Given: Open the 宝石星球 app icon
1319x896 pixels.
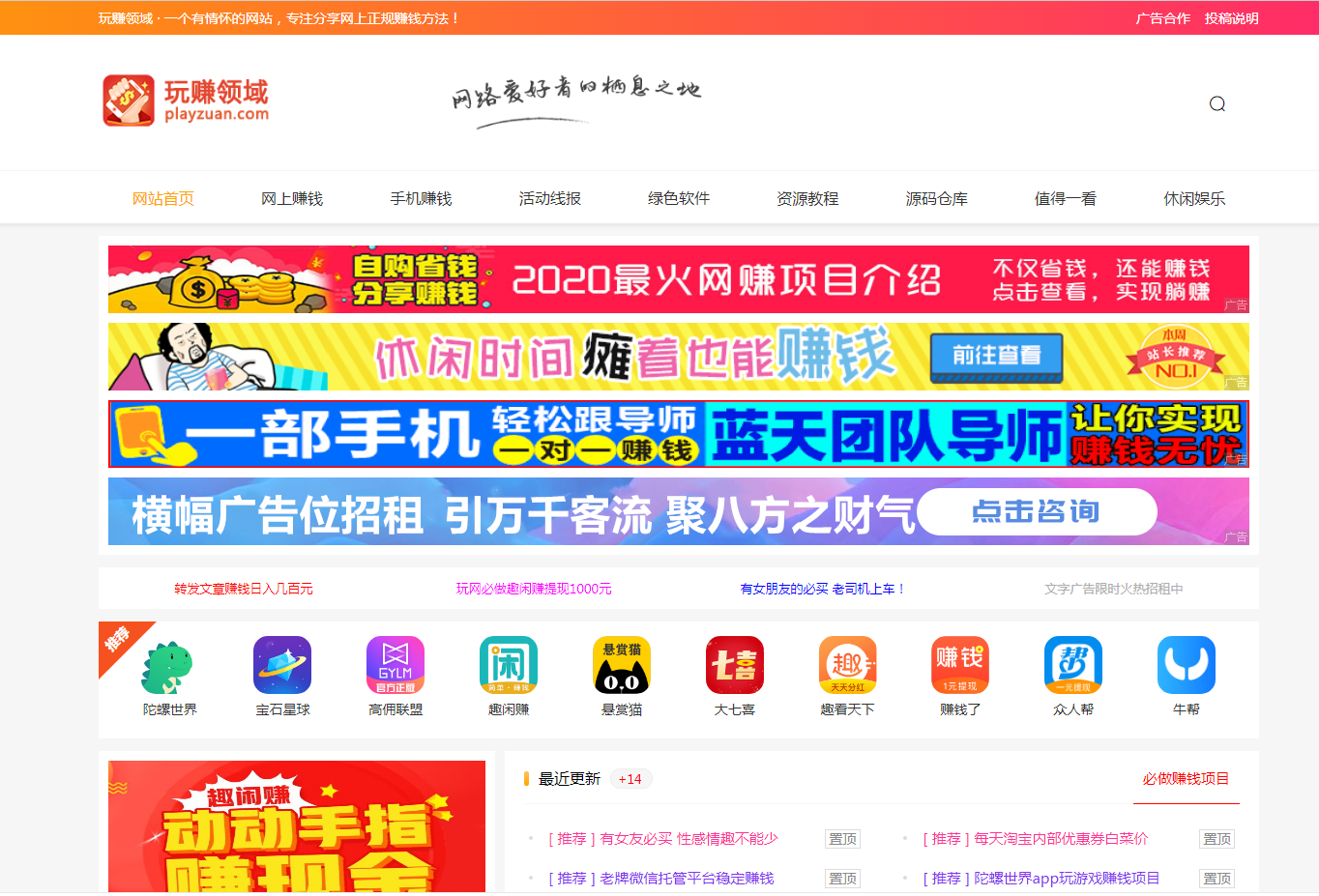Looking at the screenshot, I should 282,666.
